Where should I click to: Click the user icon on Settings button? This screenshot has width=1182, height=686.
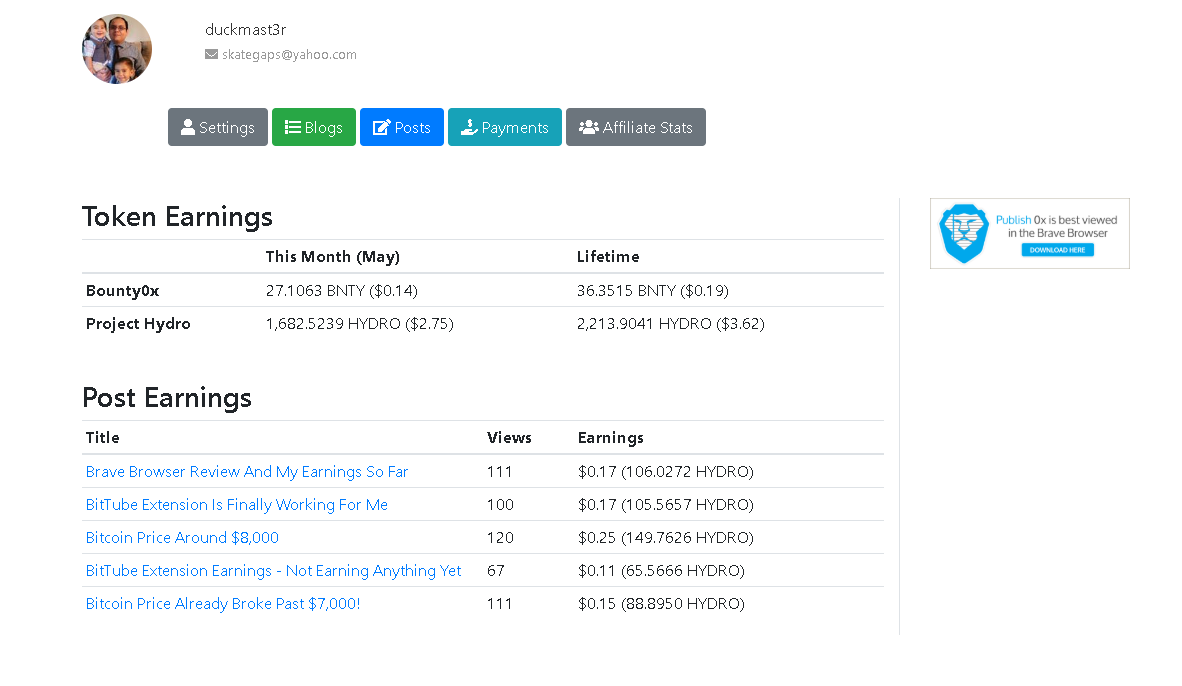coord(188,127)
